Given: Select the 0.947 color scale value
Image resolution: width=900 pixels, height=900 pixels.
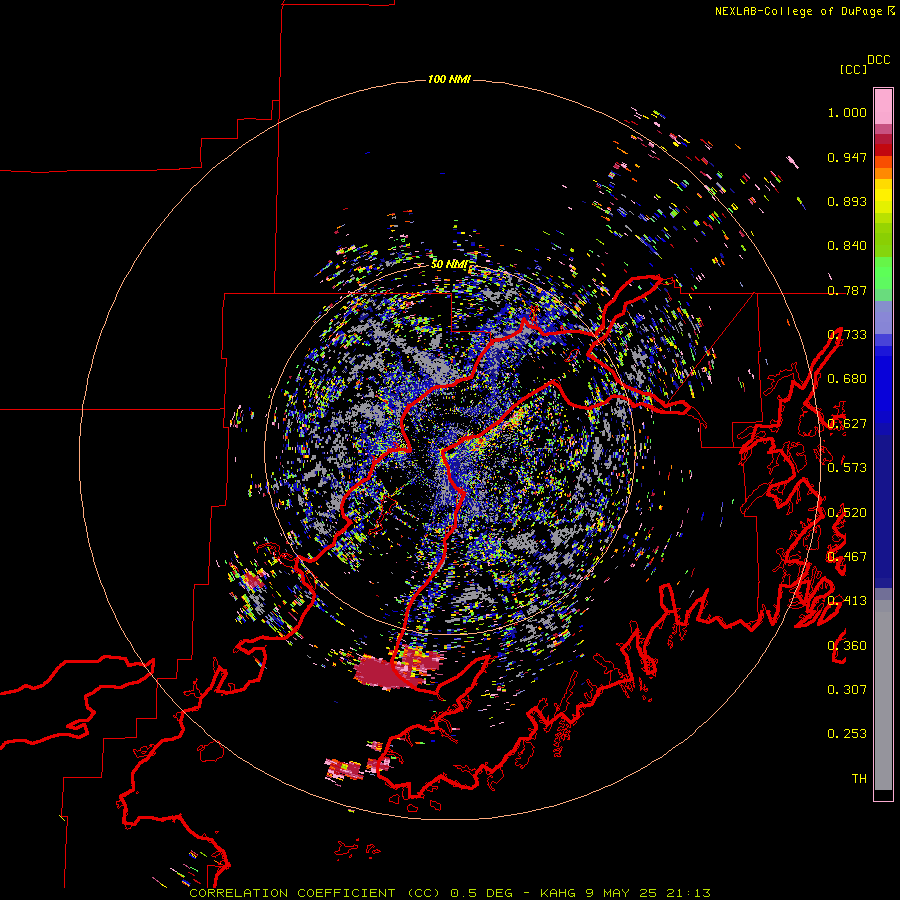Looking at the screenshot, I should [847, 157].
